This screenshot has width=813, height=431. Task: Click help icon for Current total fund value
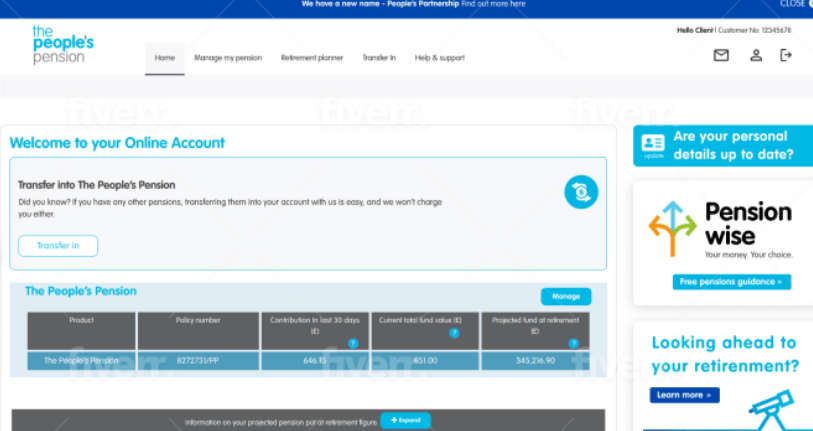tap(454, 333)
